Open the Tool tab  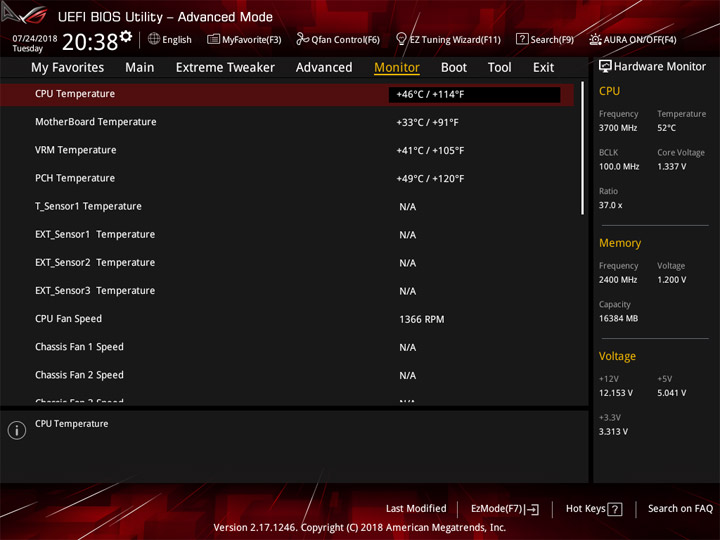pyautogui.click(x=499, y=68)
